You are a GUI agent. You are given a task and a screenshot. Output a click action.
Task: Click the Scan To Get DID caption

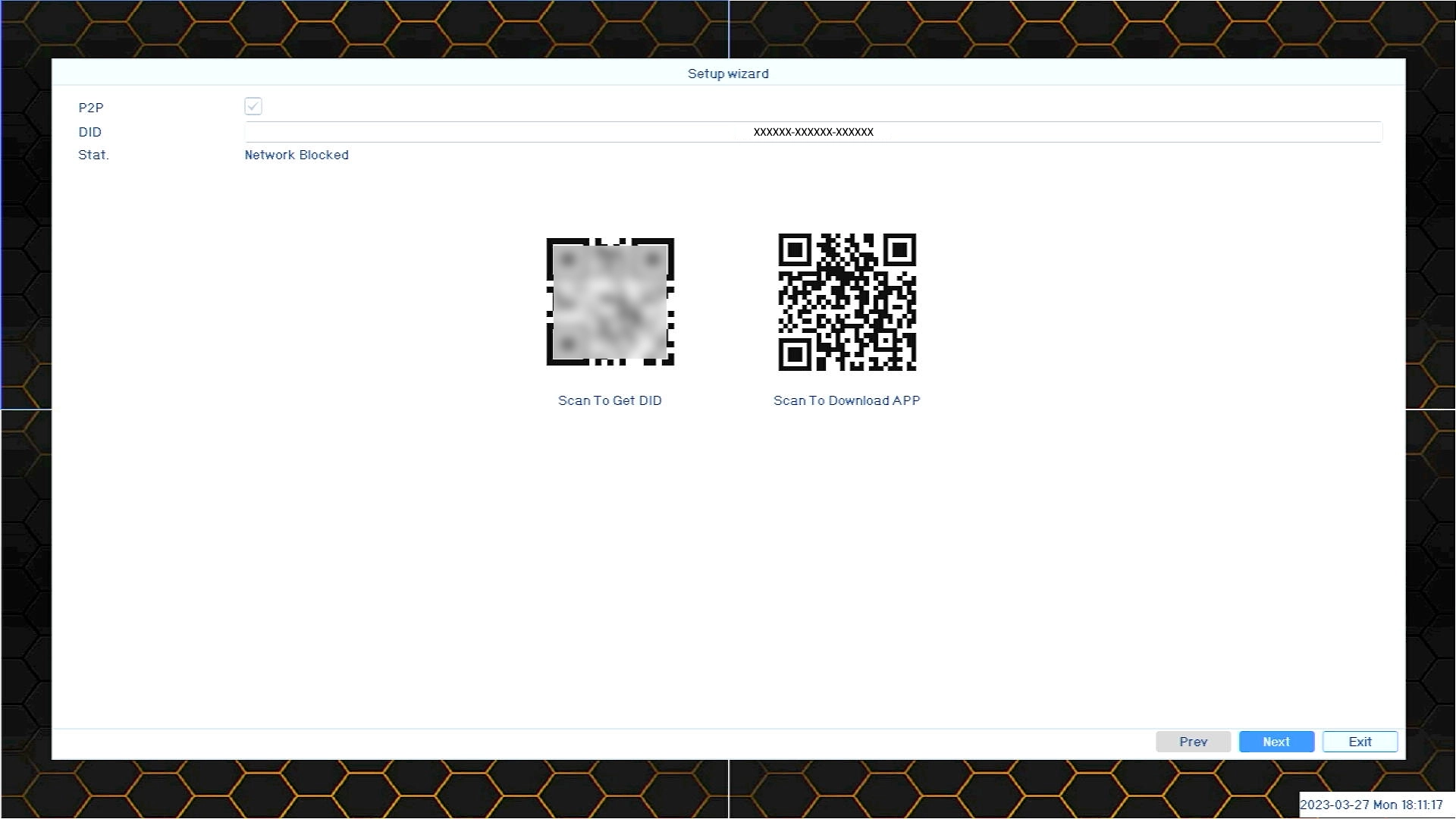[610, 400]
